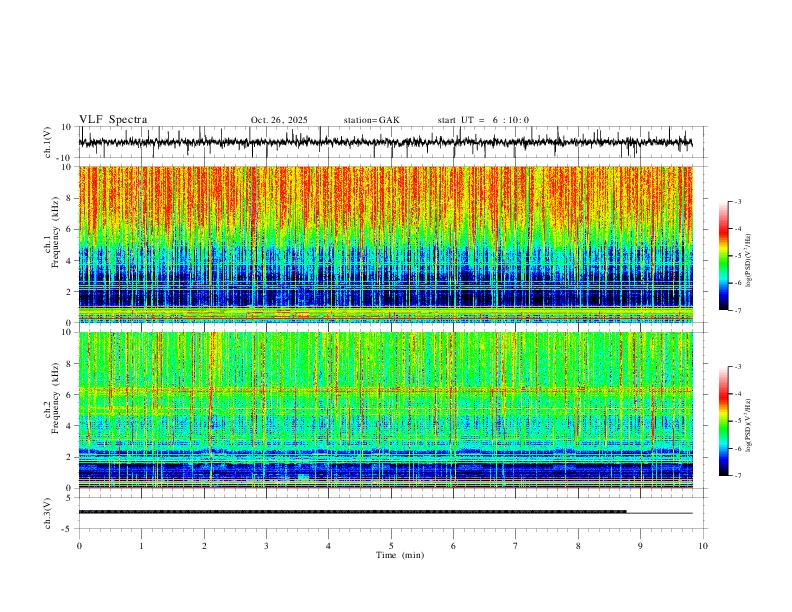
Task: Click the ch.1 PSD color scale bar
Action: (x=724, y=256)
